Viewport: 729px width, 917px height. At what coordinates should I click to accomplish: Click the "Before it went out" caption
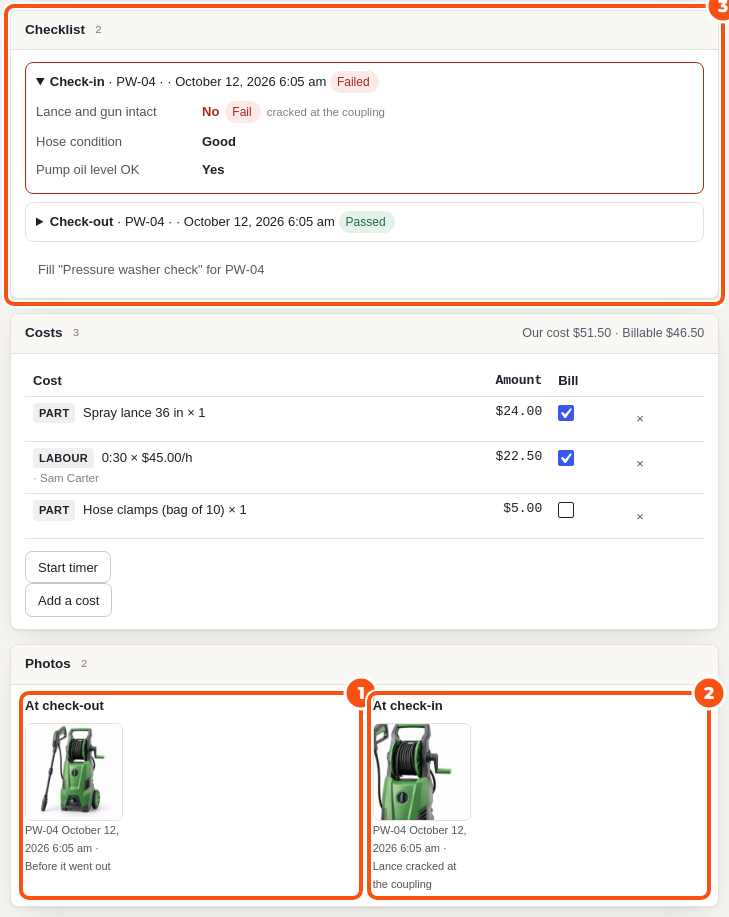click(x=68, y=866)
